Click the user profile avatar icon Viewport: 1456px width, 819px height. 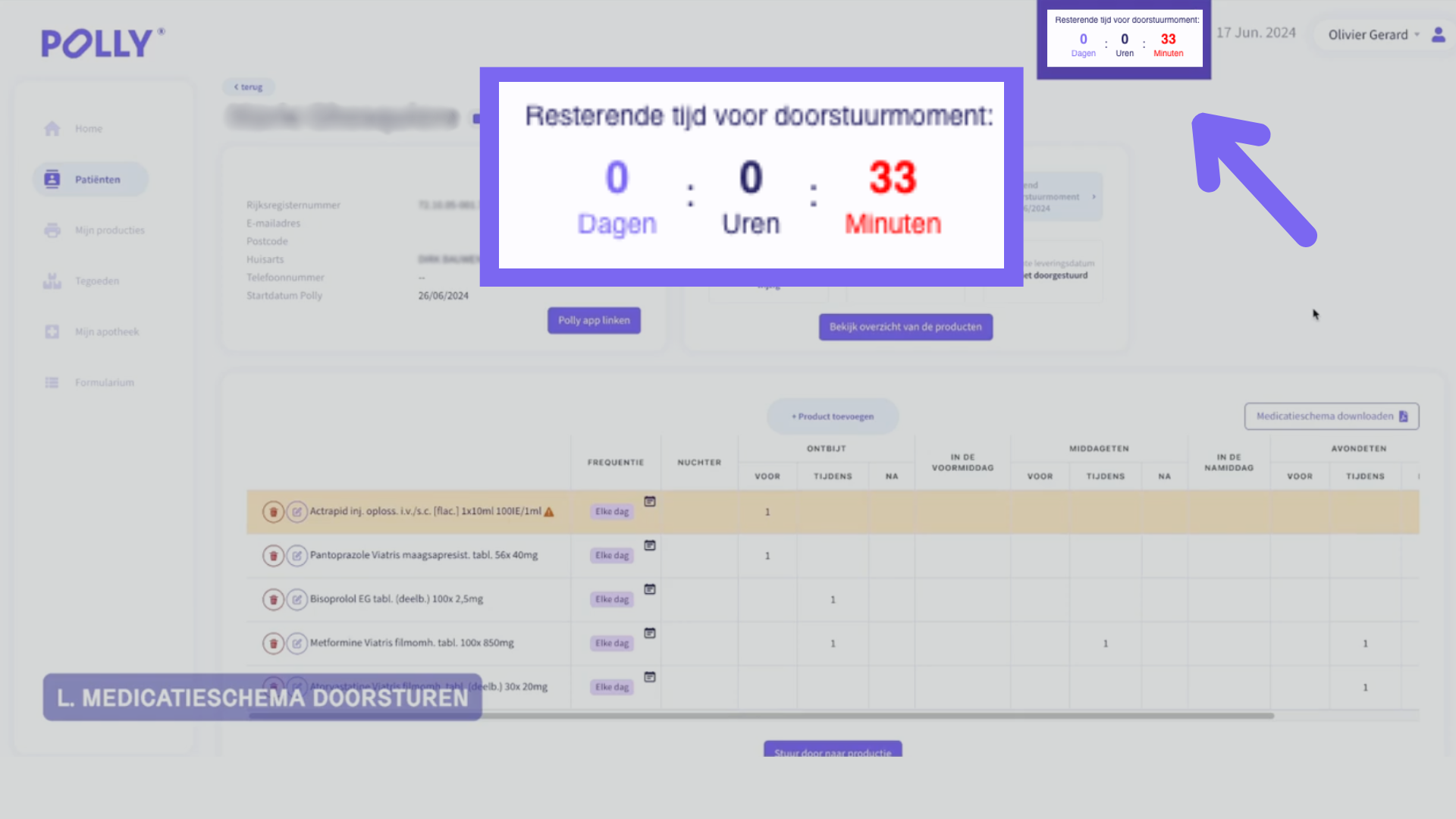[x=1438, y=35]
